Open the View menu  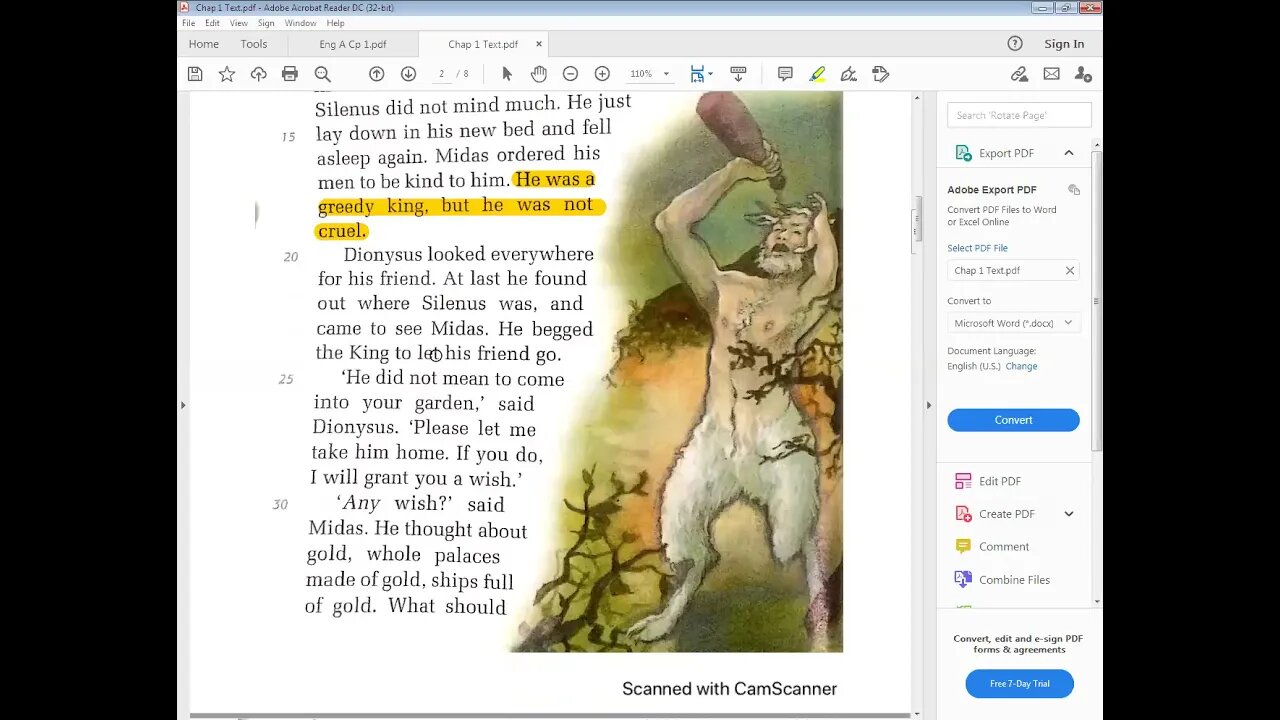coord(239,23)
